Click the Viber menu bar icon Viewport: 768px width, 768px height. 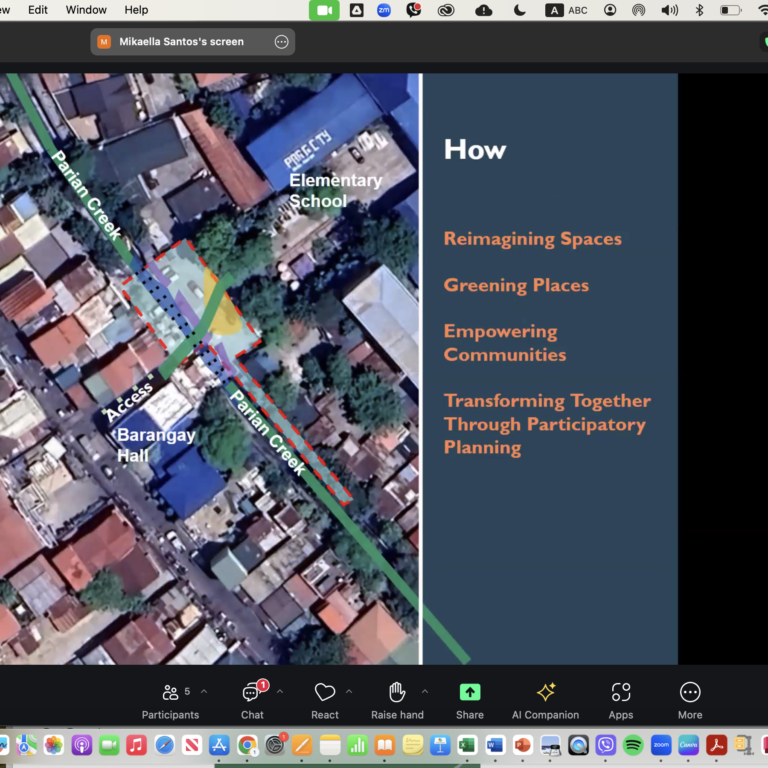414,10
